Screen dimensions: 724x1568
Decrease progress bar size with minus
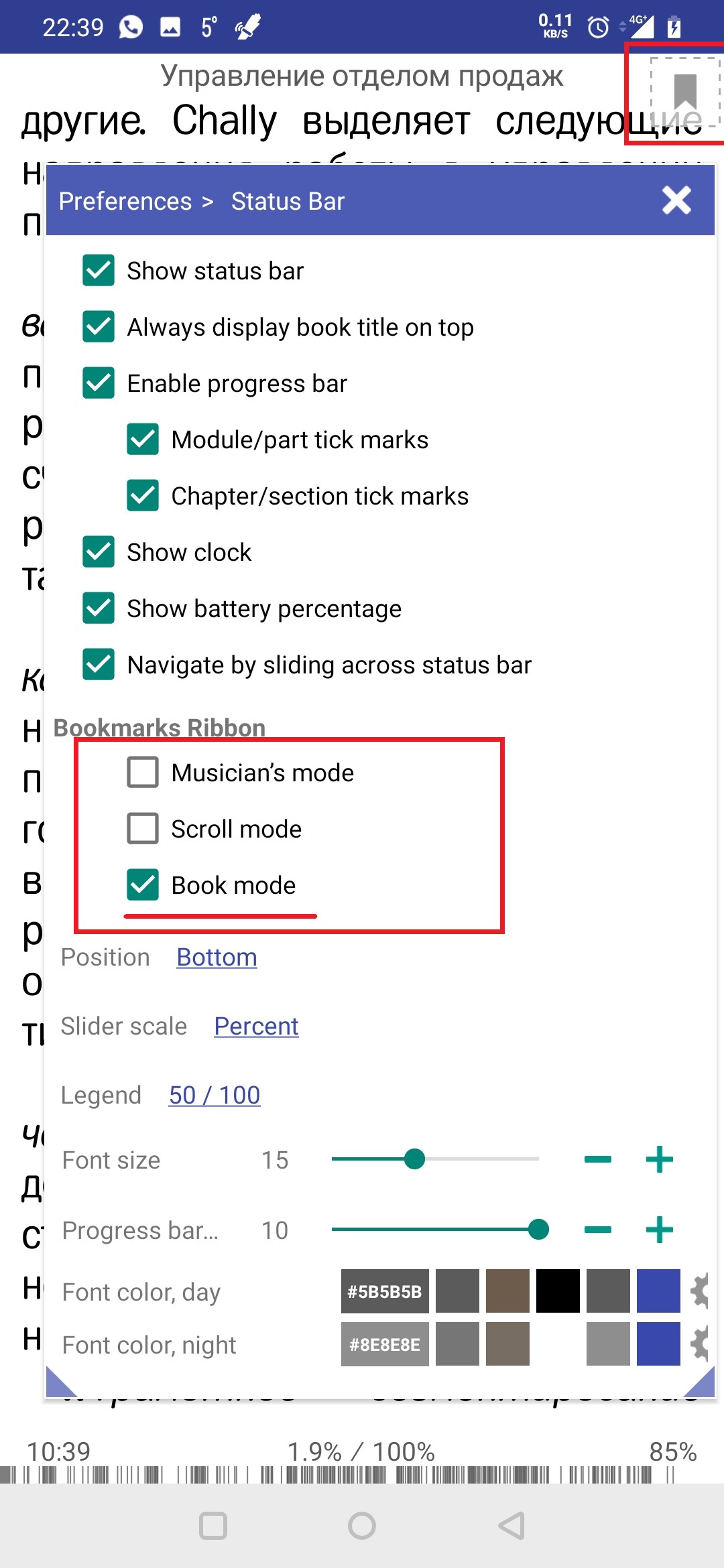597,1230
